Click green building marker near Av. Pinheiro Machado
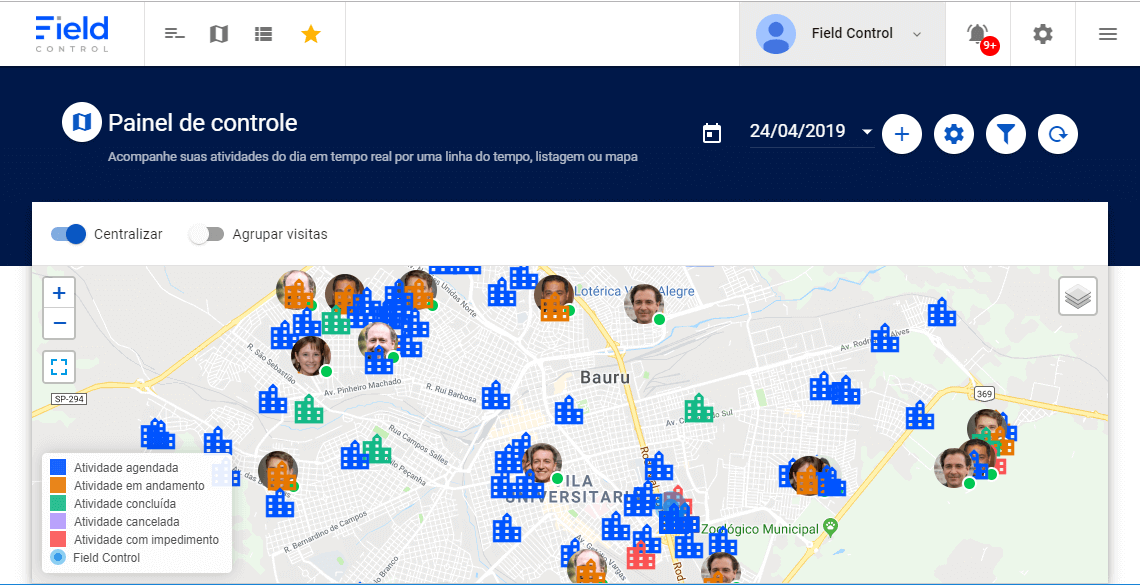The width and height of the screenshot is (1140, 585). [x=309, y=409]
